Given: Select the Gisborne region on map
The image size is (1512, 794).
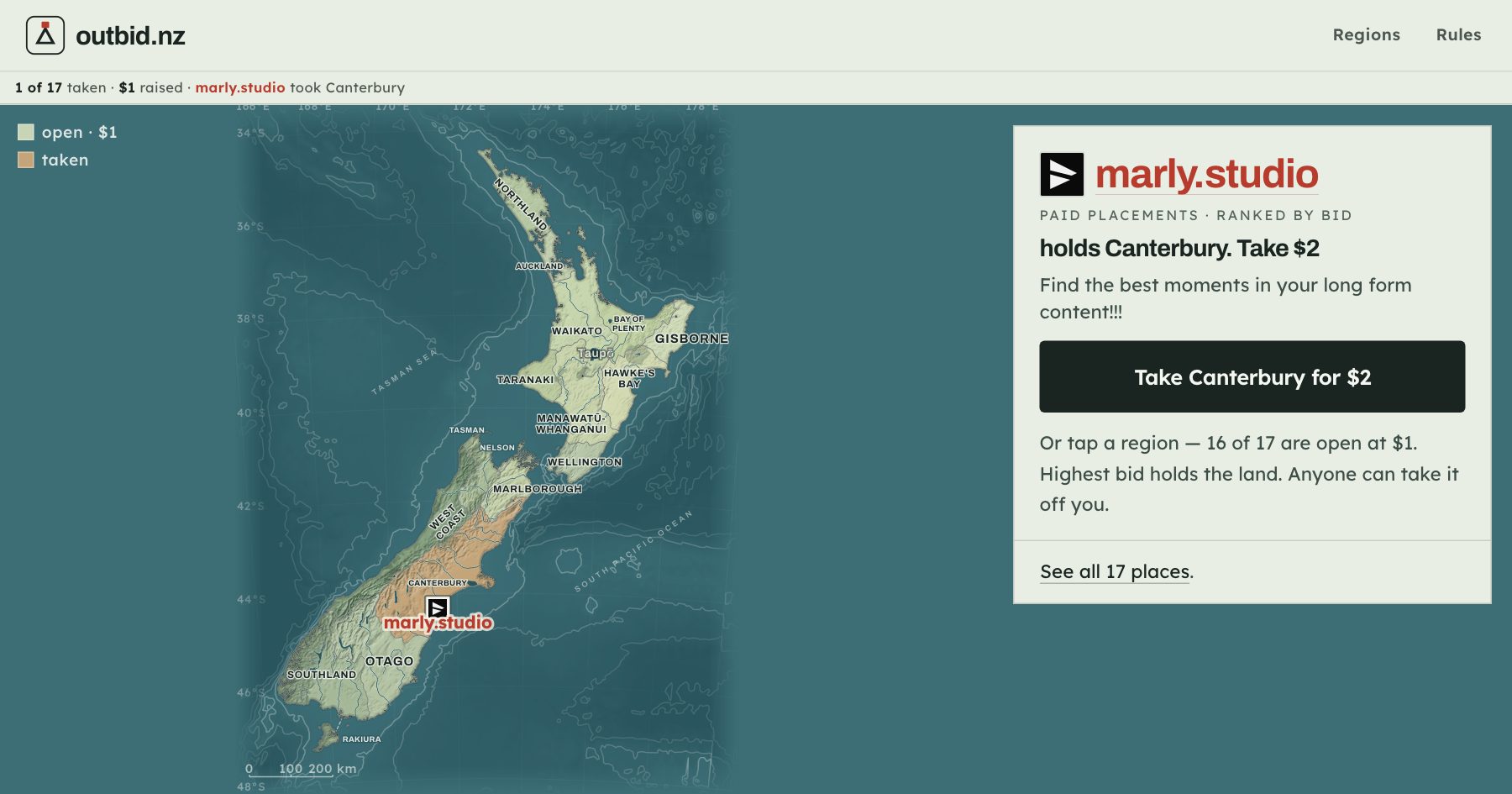Looking at the screenshot, I should pos(691,339).
